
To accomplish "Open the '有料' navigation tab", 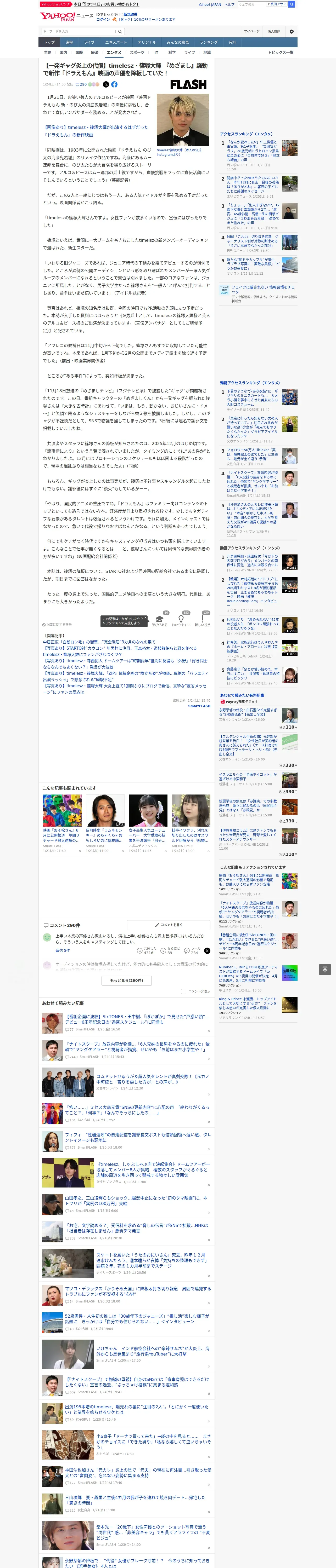I will pos(232,43).
